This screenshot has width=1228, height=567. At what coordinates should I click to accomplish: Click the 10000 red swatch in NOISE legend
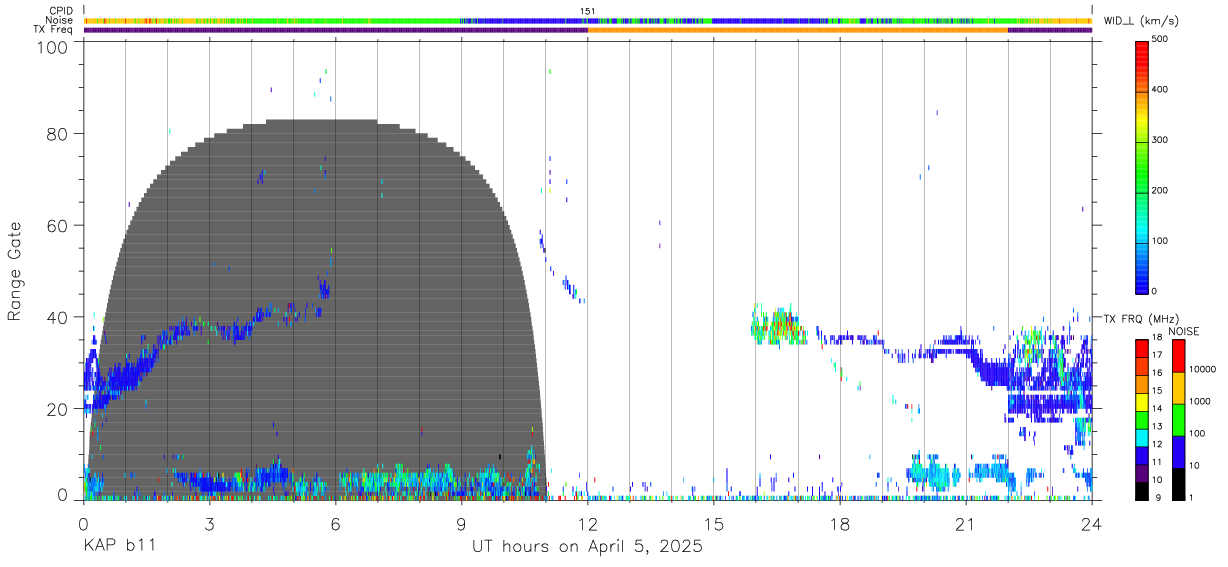coord(1179,356)
